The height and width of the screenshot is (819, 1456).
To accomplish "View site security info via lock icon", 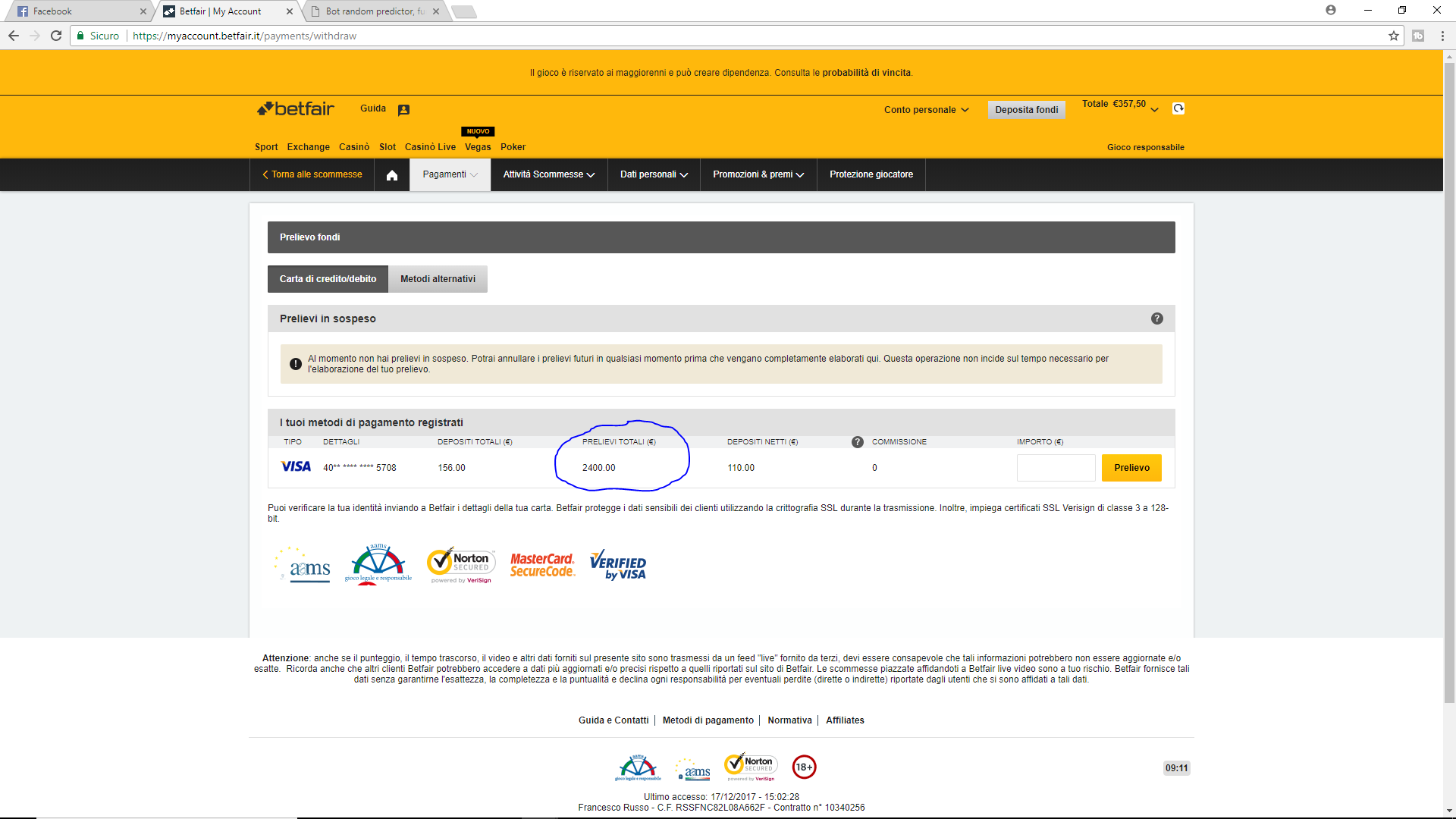I will point(80,36).
